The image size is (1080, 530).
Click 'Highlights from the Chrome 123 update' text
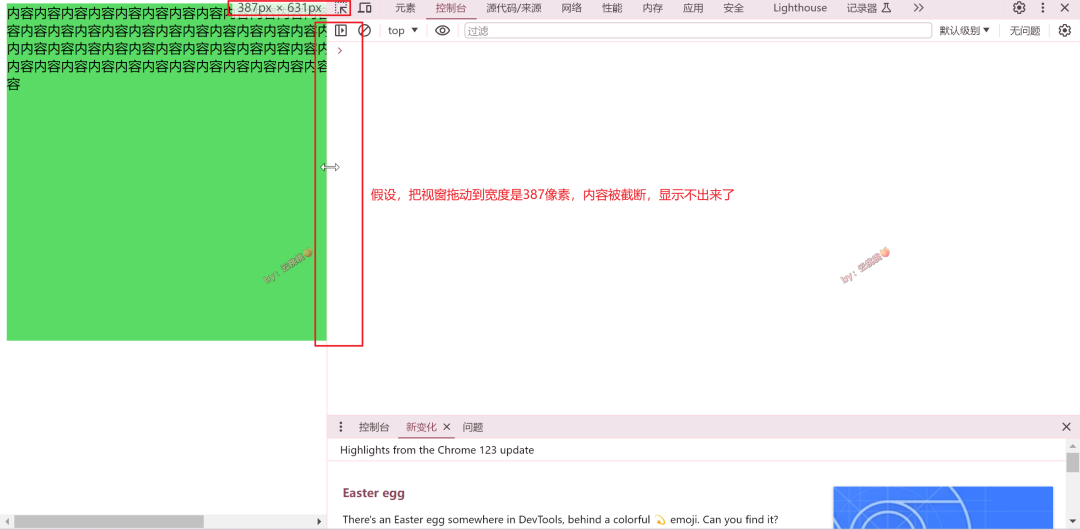(x=437, y=450)
